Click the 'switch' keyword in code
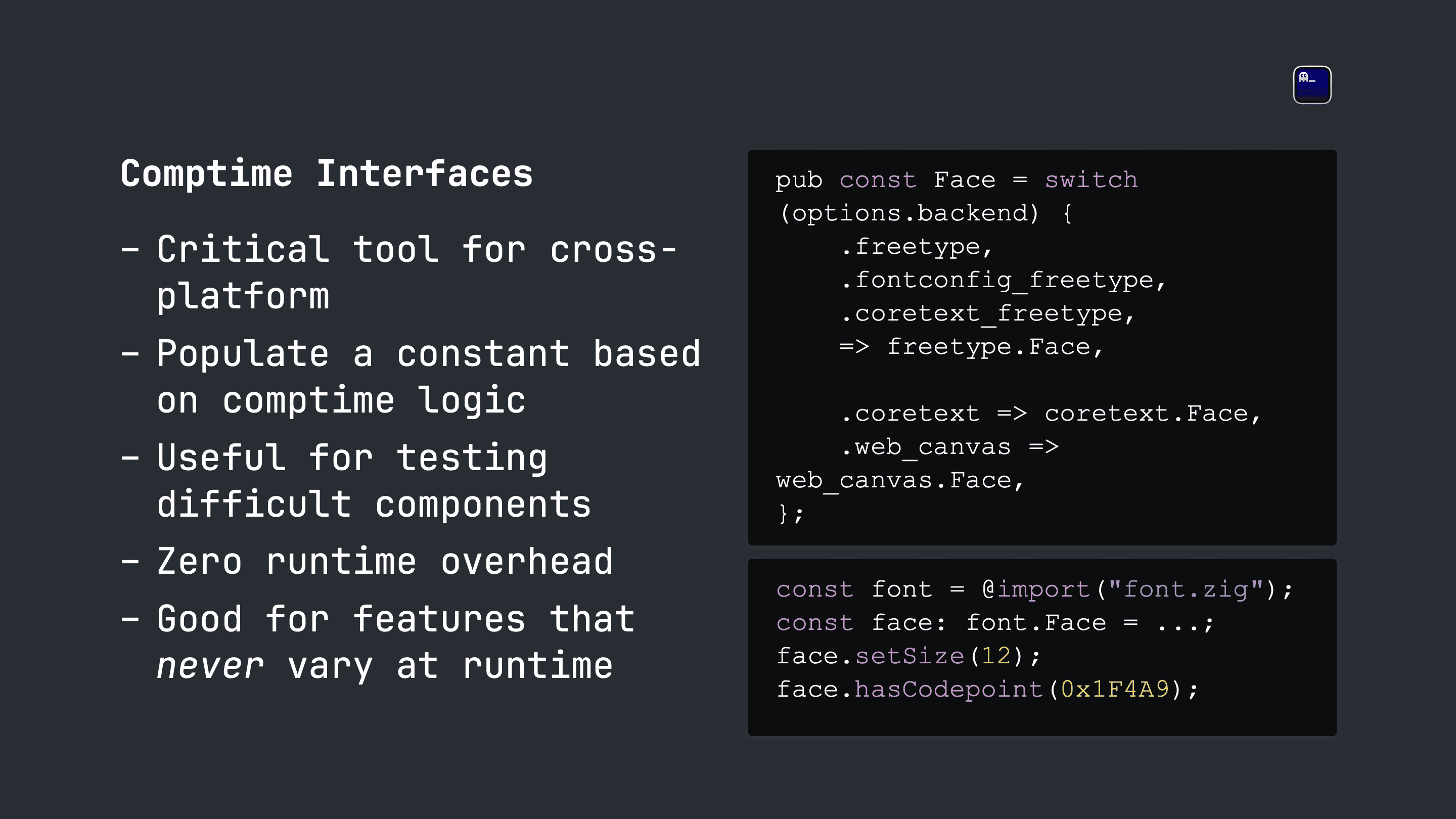The width and height of the screenshot is (1456, 819). (x=1091, y=180)
